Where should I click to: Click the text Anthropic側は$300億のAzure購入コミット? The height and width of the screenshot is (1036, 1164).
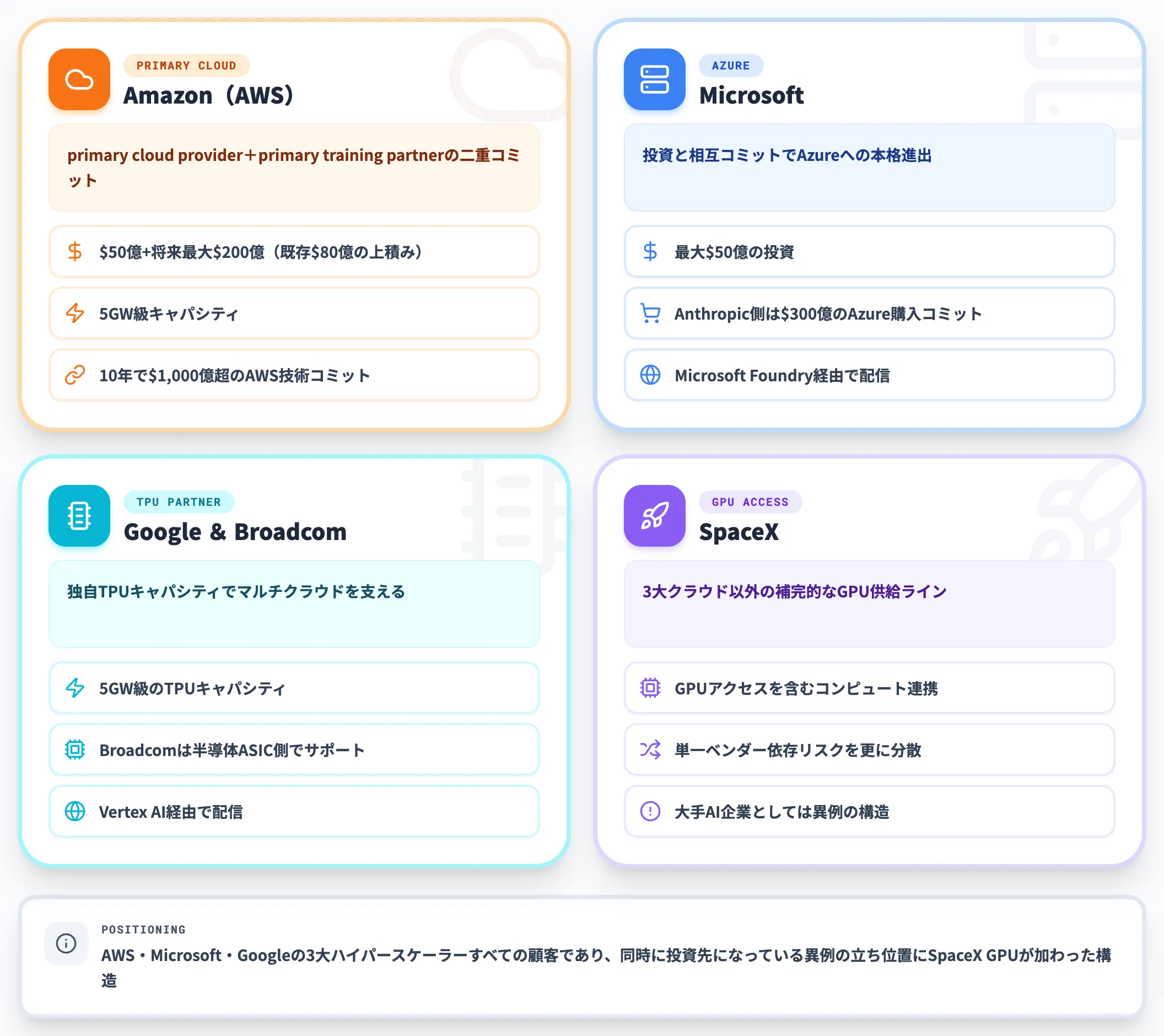[828, 313]
